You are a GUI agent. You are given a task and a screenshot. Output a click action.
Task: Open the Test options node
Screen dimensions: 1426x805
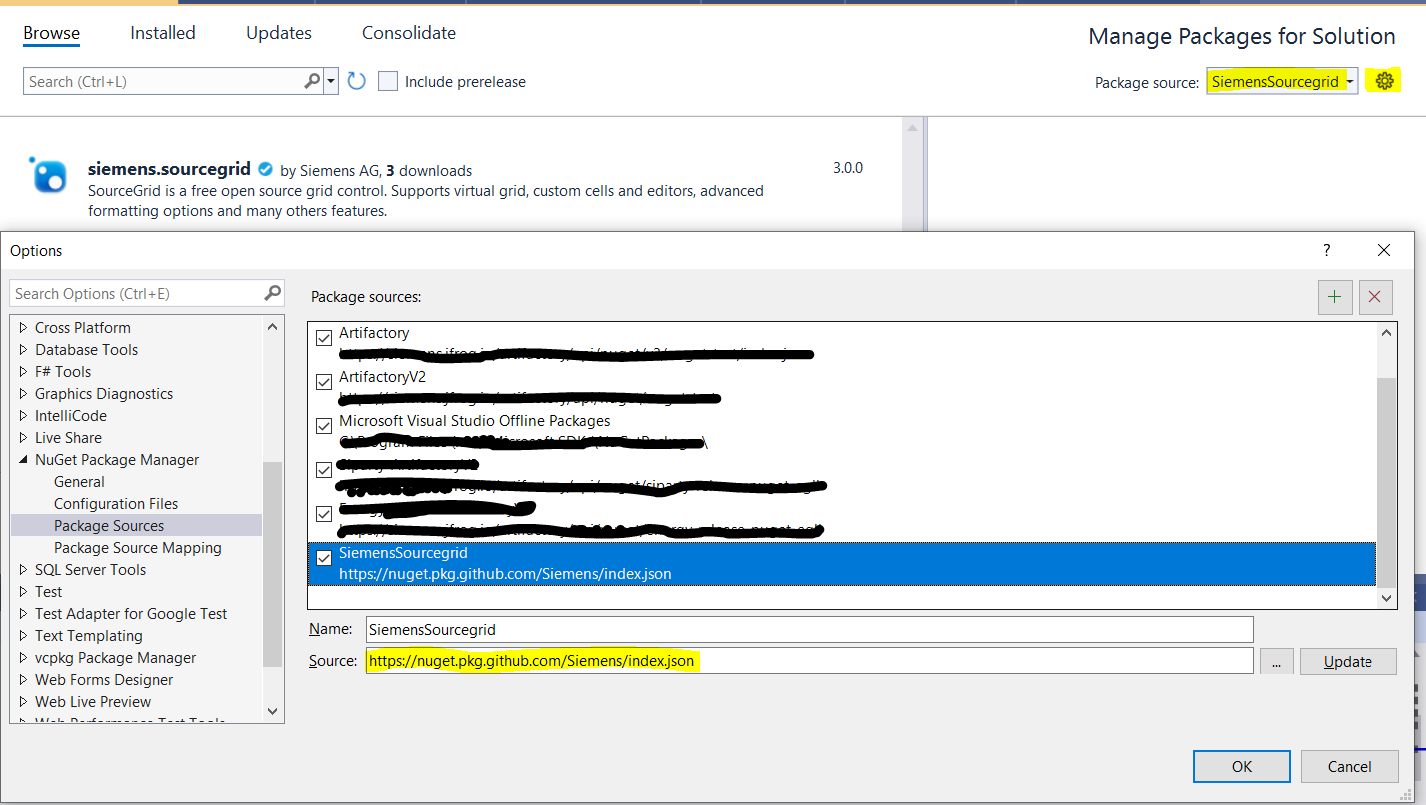tap(48, 592)
